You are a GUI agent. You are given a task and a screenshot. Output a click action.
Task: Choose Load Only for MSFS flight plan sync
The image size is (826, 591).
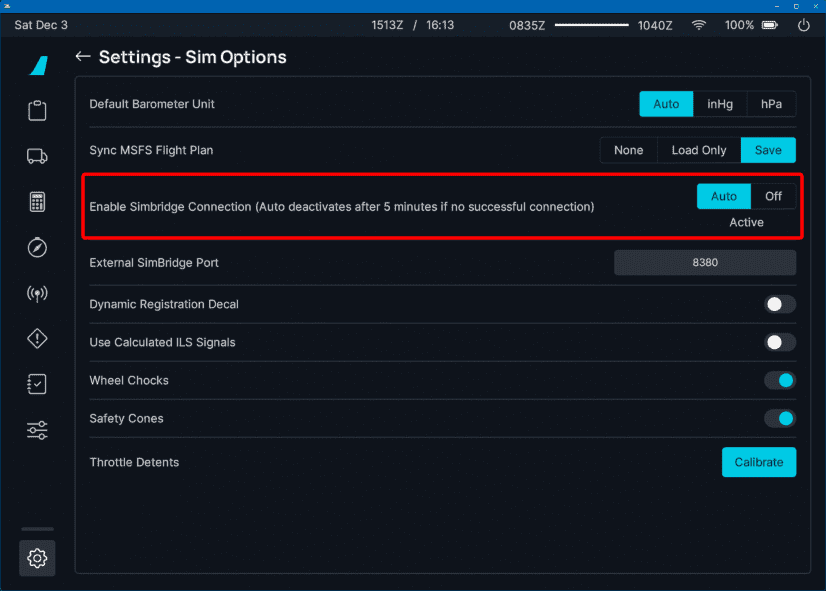point(698,150)
